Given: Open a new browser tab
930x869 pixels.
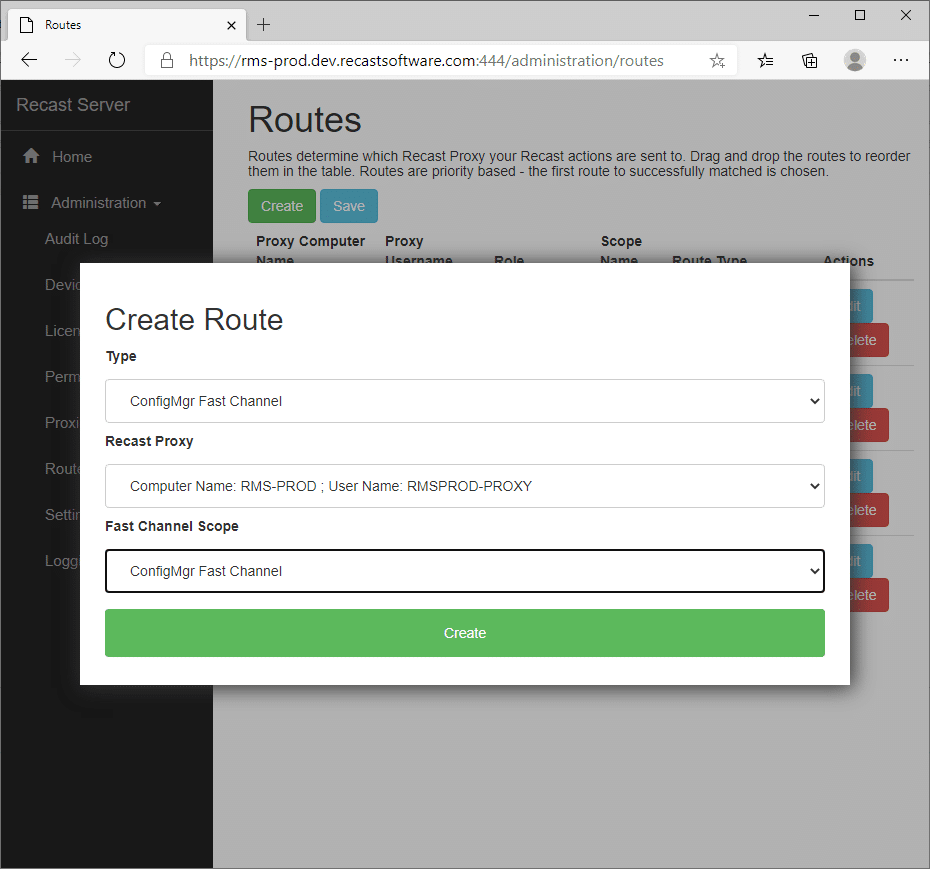Looking at the screenshot, I should click(x=264, y=24).
